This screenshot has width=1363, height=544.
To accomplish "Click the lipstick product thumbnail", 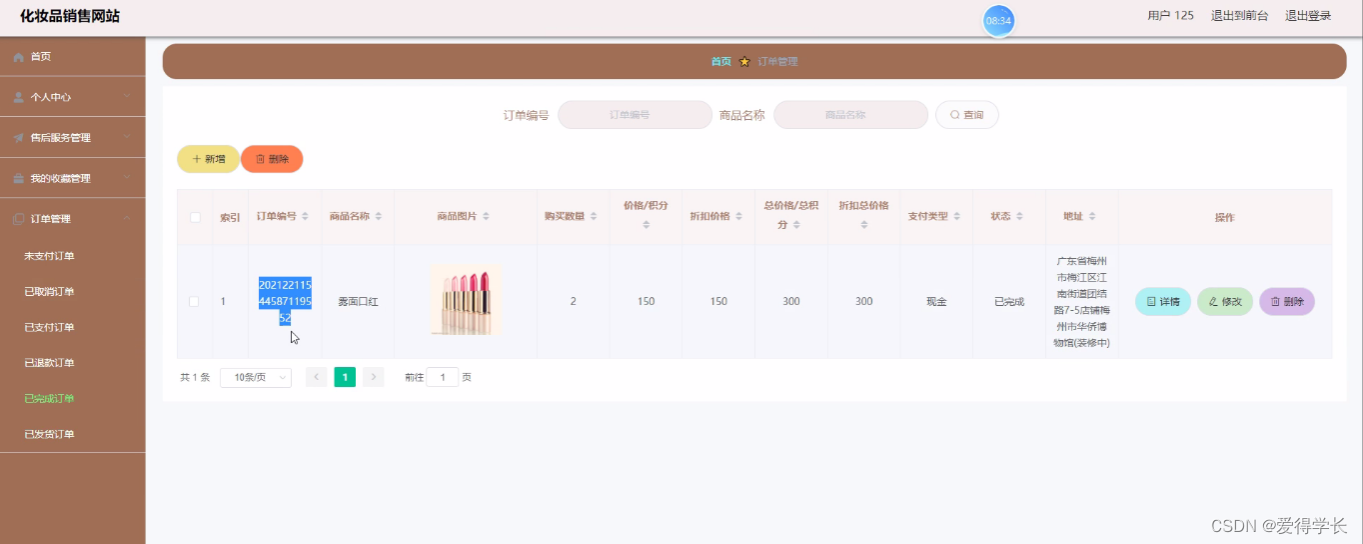I will coord(466,300).
